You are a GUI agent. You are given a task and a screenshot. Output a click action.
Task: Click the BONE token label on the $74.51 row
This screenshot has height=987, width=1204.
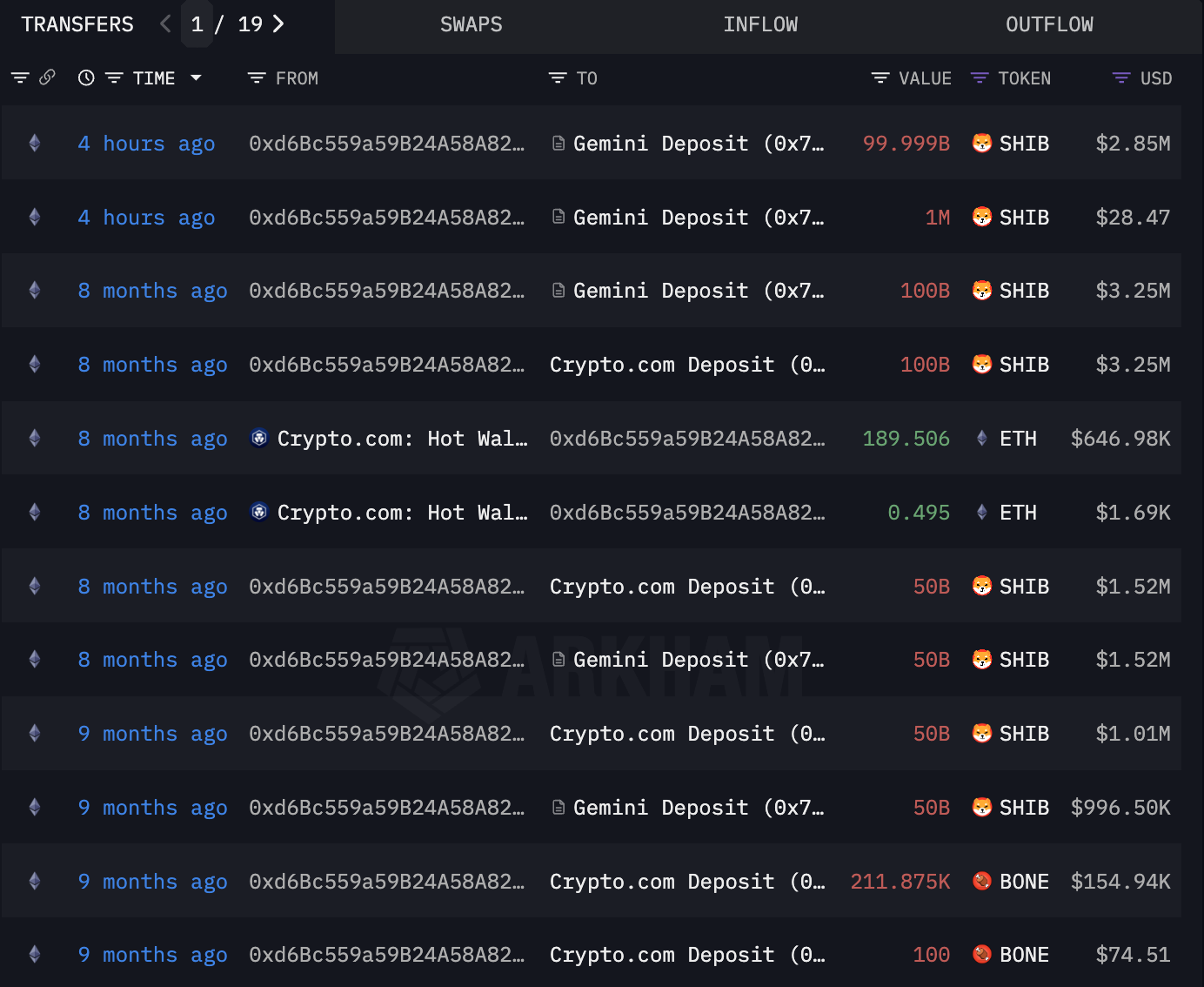click(x=1024, y=955)
